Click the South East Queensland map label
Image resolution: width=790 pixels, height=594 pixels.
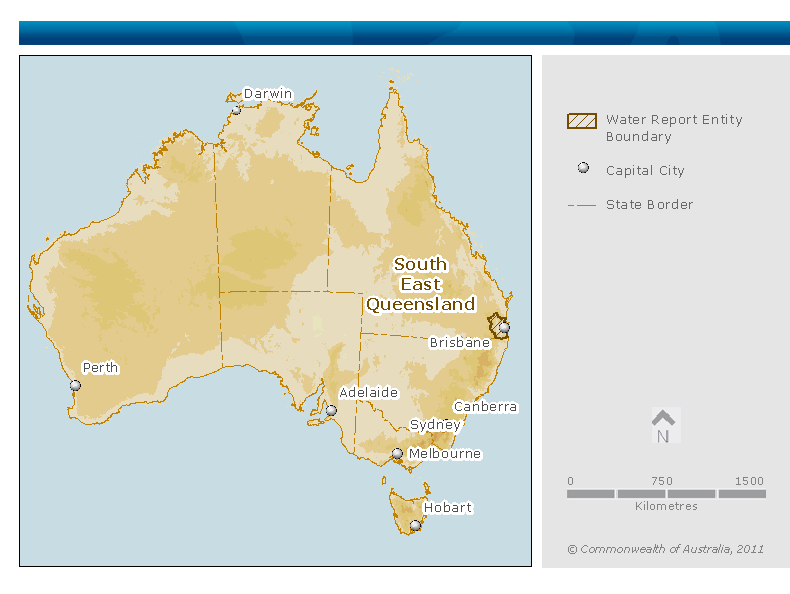click(421, 284)
